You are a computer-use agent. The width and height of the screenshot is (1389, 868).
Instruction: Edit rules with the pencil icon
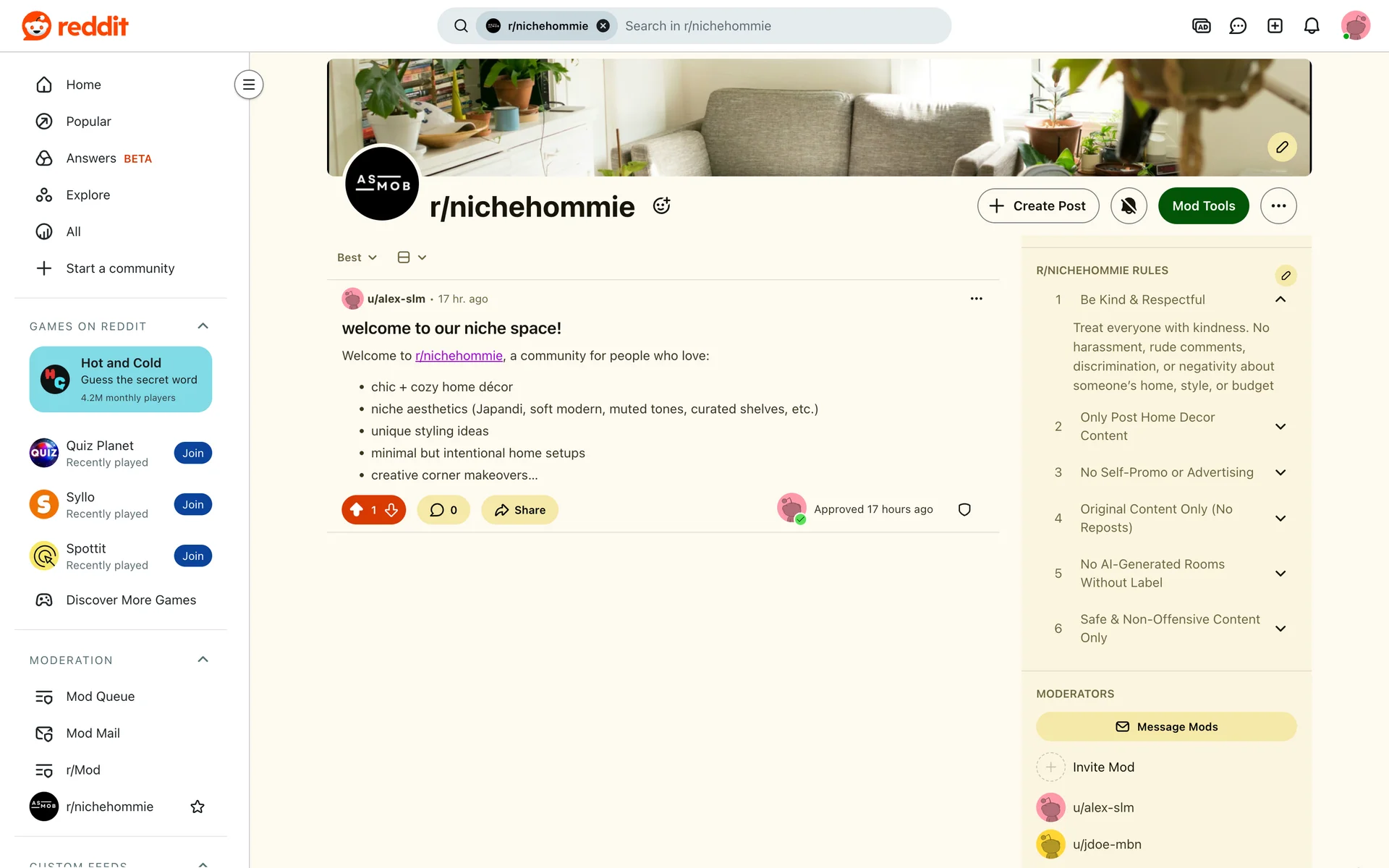pyautogui.click(x=1286, y=276)
